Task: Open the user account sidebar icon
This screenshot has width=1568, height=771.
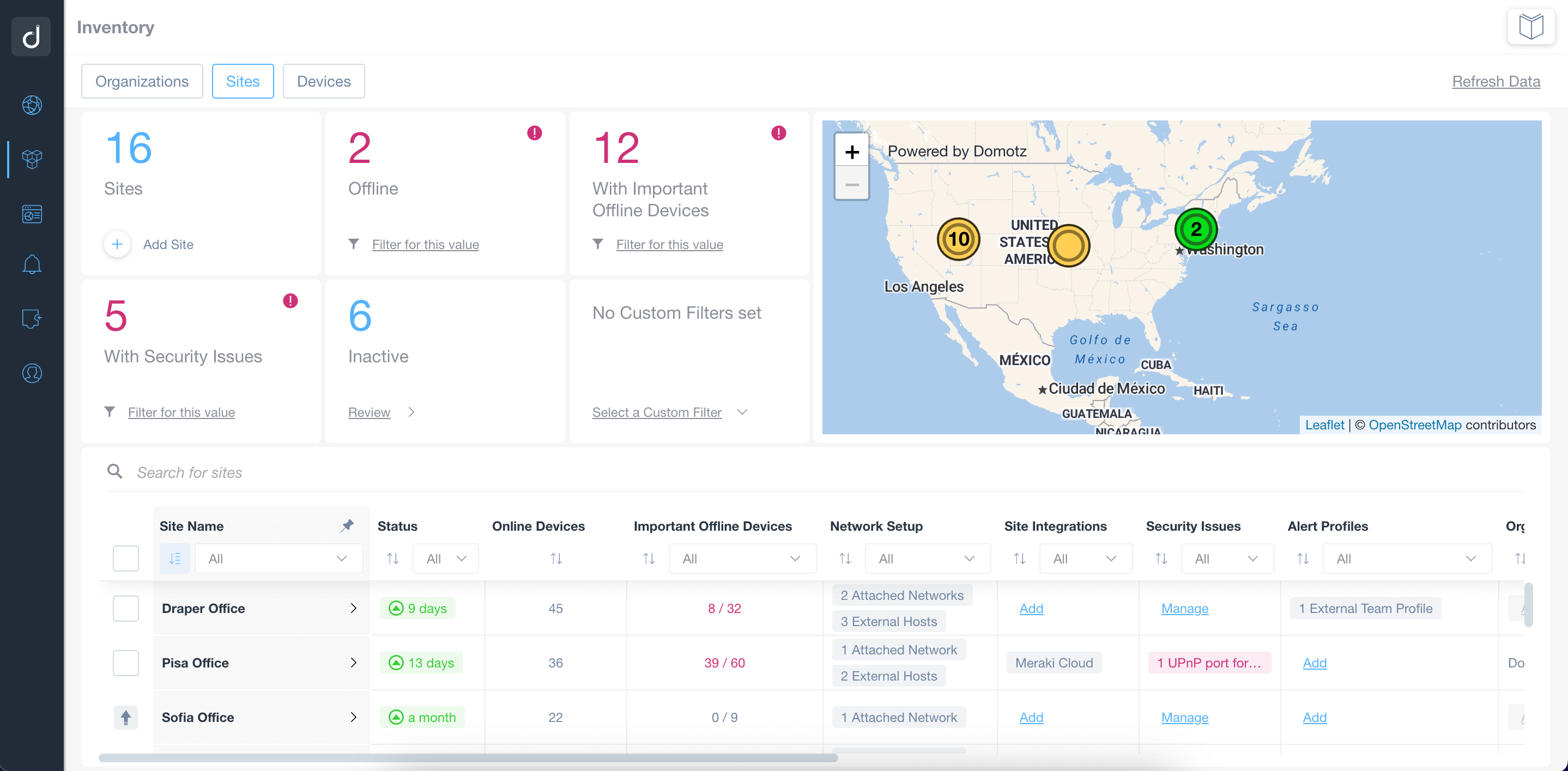Action: click(32, 373)
